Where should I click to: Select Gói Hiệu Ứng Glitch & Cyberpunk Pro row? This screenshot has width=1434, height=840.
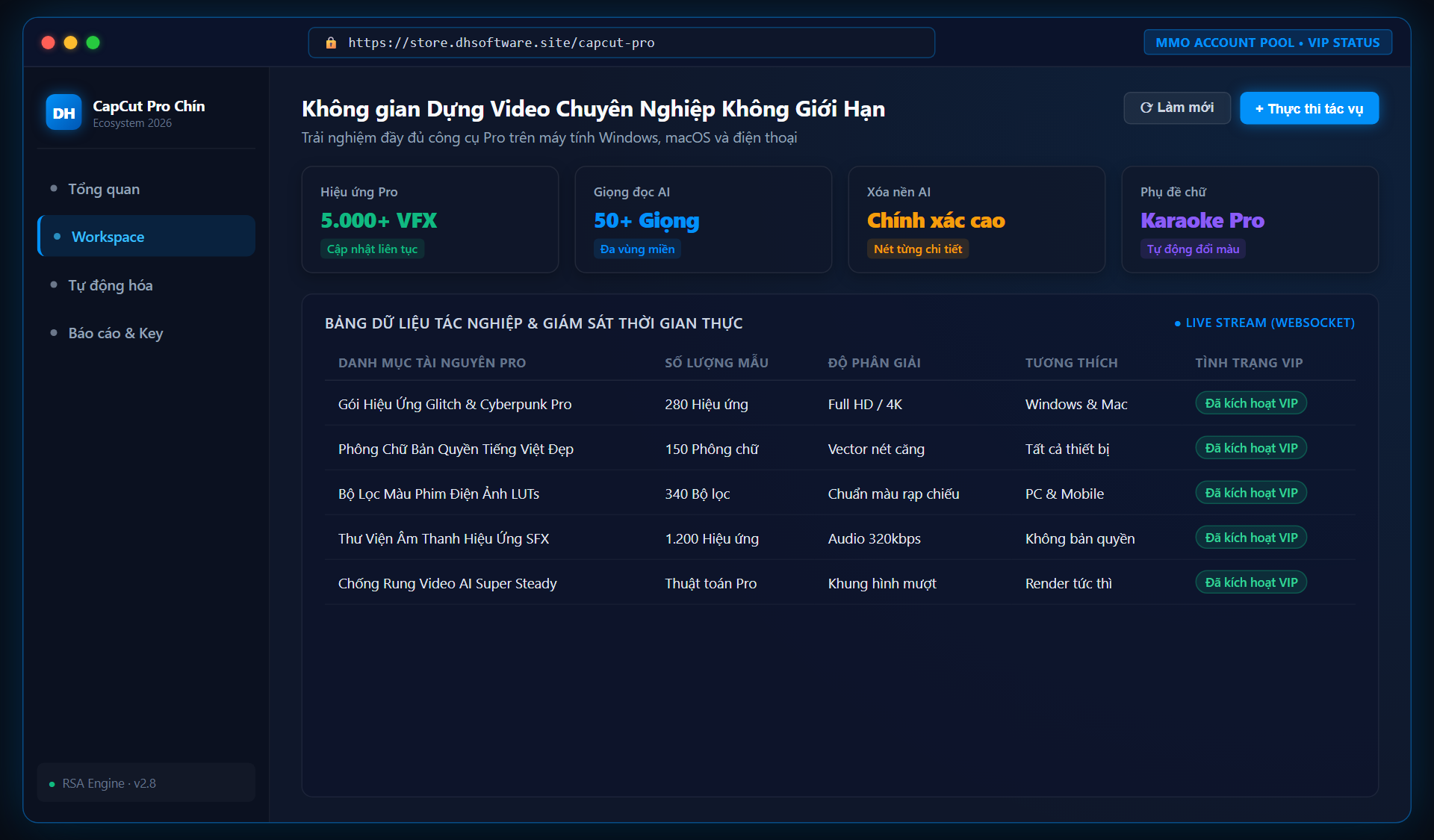[840, 403]
